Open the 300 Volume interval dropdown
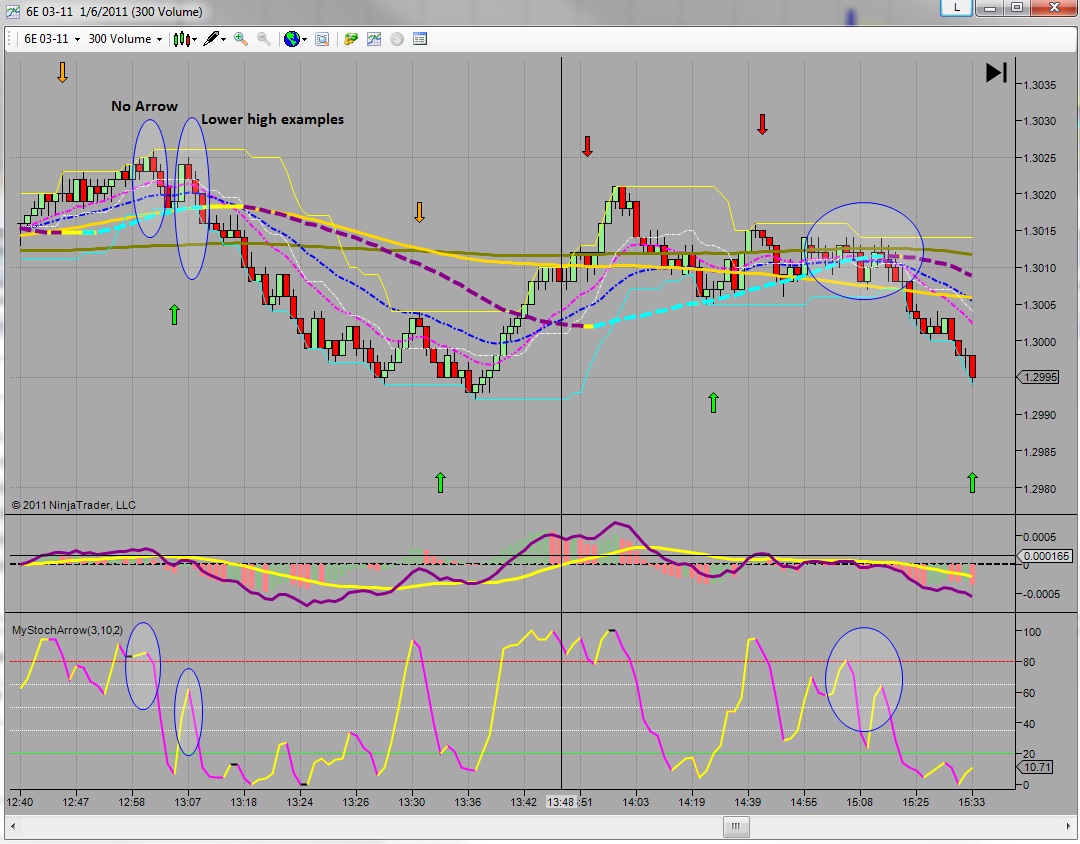 click(x=125, y=39)
